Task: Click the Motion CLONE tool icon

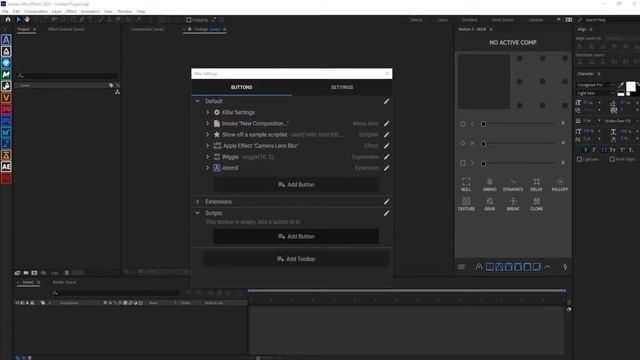Action: point(536,204)
